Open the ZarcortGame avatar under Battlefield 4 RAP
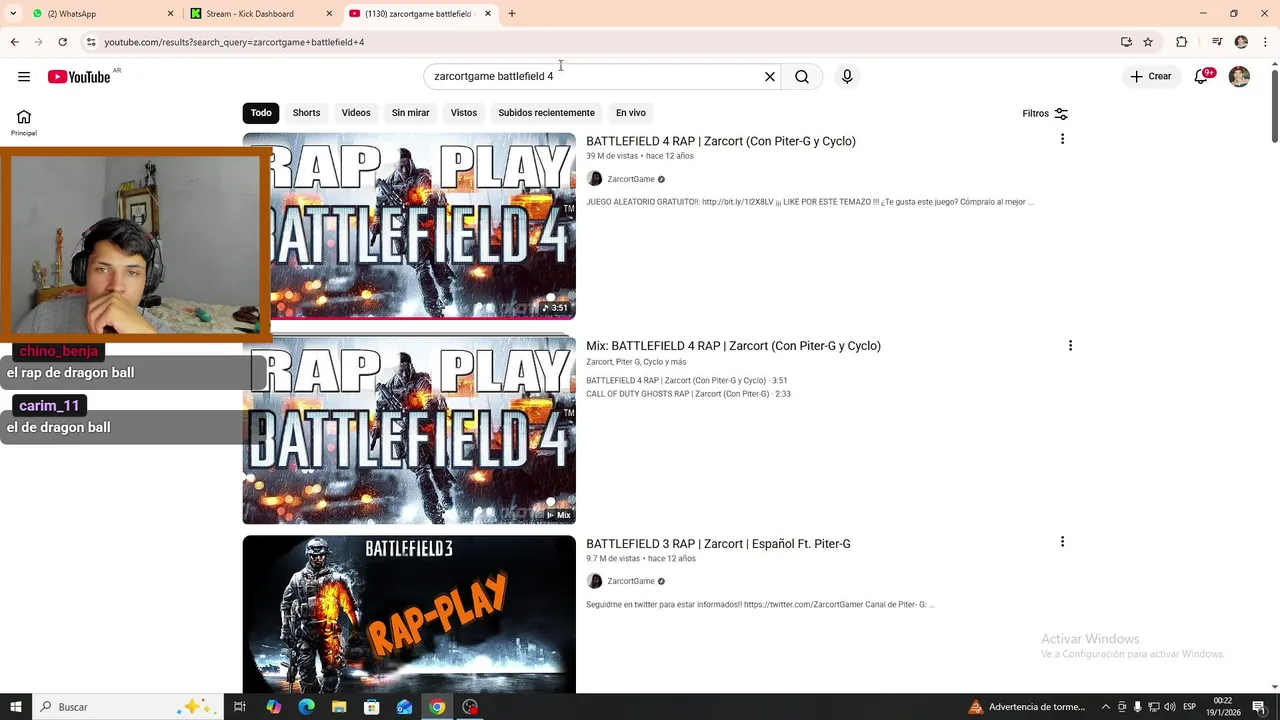Viewport: 1280px width, 720px height. (x=594, y=179)
